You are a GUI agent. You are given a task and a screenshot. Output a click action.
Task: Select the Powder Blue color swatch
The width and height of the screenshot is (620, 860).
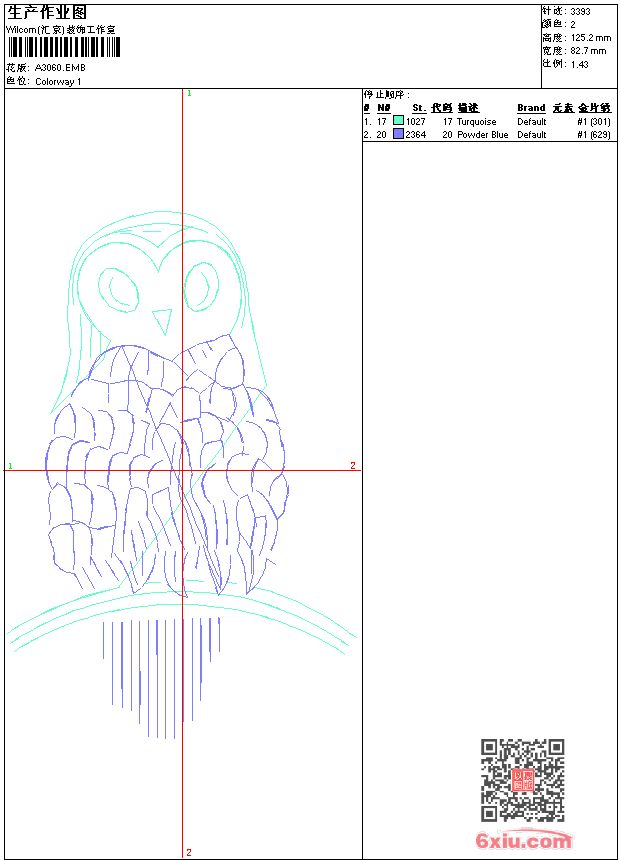(x=398, y=134)
